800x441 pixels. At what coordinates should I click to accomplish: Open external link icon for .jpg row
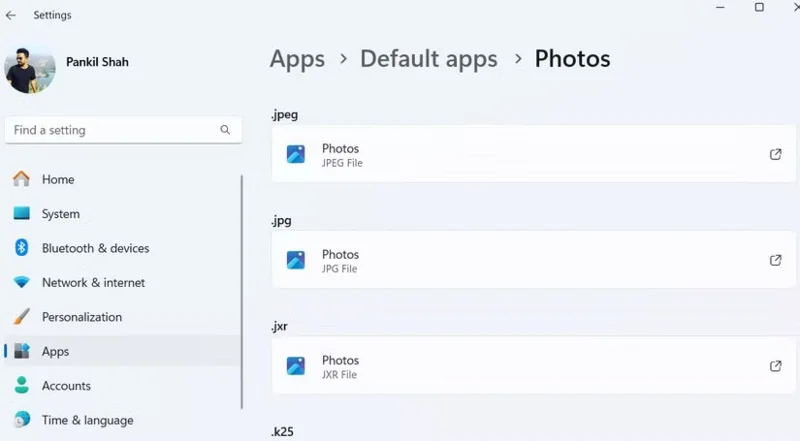775,260
